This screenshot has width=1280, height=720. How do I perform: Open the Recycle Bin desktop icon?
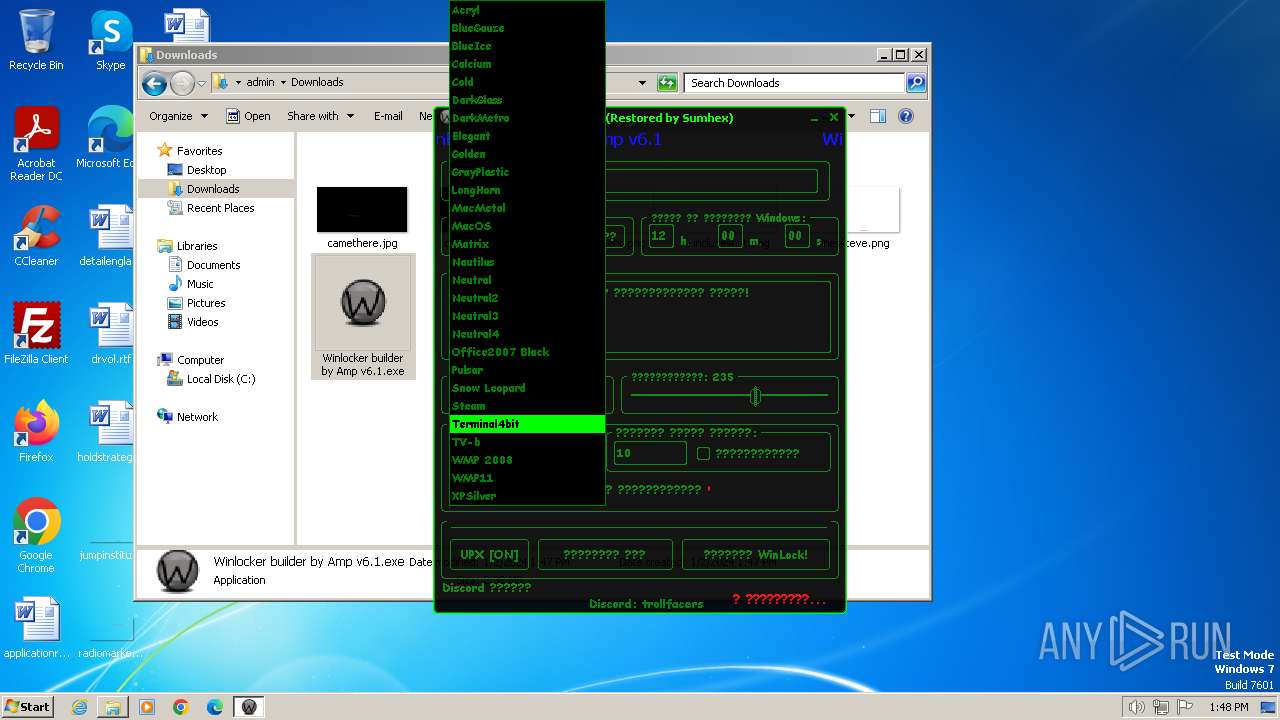(x=36, y=40)
